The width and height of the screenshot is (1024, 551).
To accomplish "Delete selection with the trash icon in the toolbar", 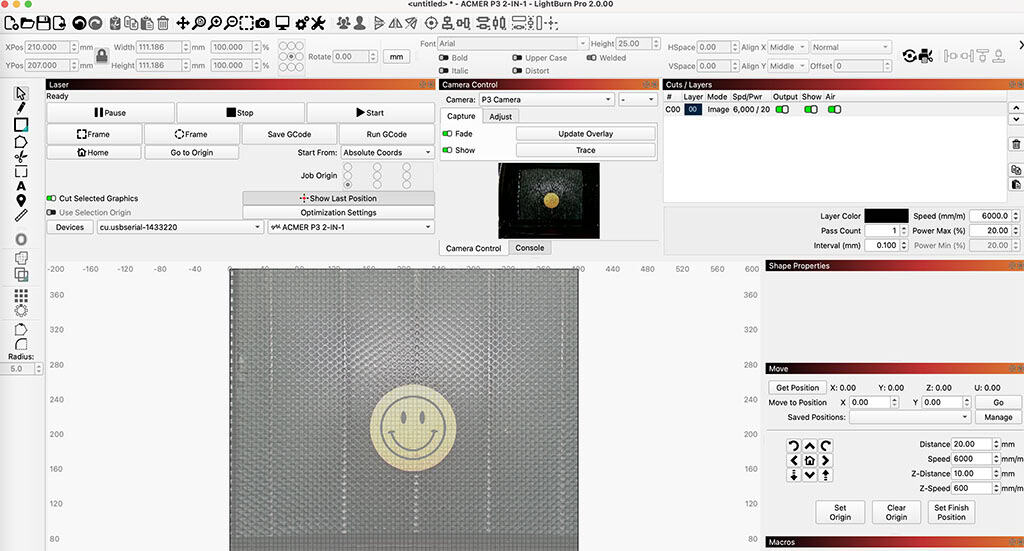I will [x=163, y=24].
